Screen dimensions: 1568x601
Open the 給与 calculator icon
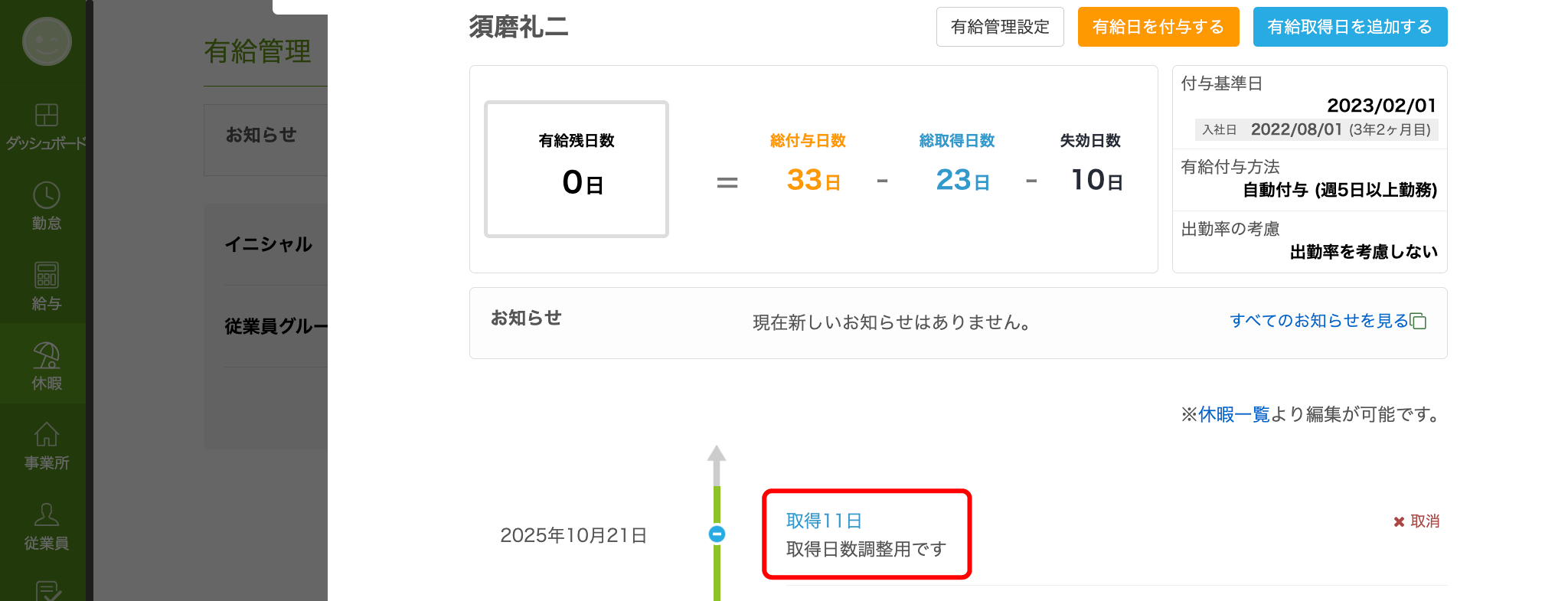tap(47, 276)
